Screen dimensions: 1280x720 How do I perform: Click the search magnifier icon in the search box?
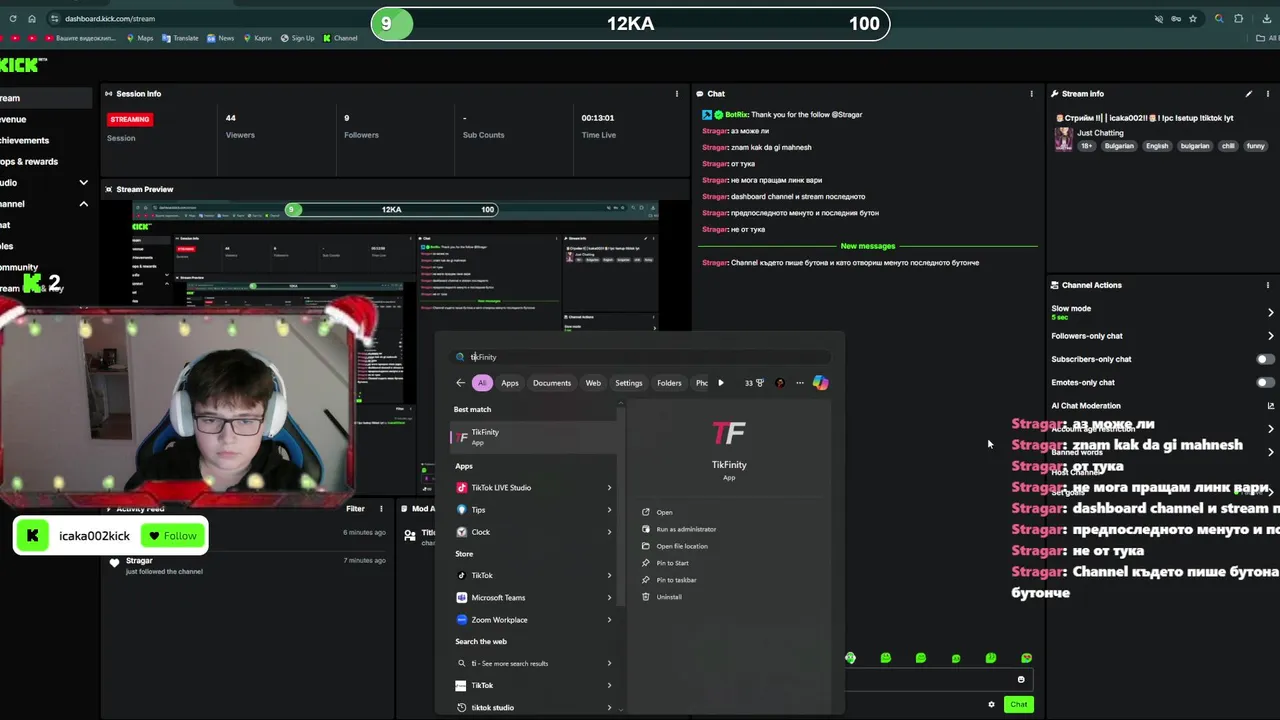coord(461,357)
